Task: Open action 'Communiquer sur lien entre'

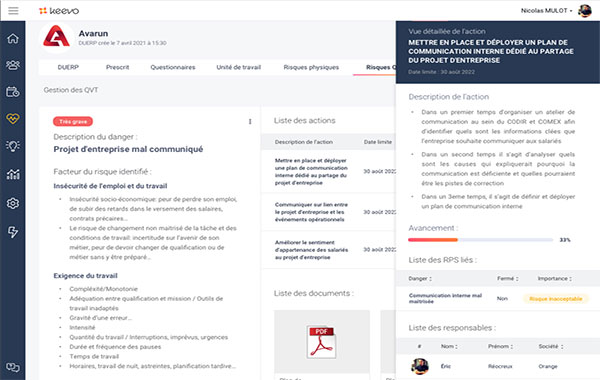Action: [x=311, y=212]
